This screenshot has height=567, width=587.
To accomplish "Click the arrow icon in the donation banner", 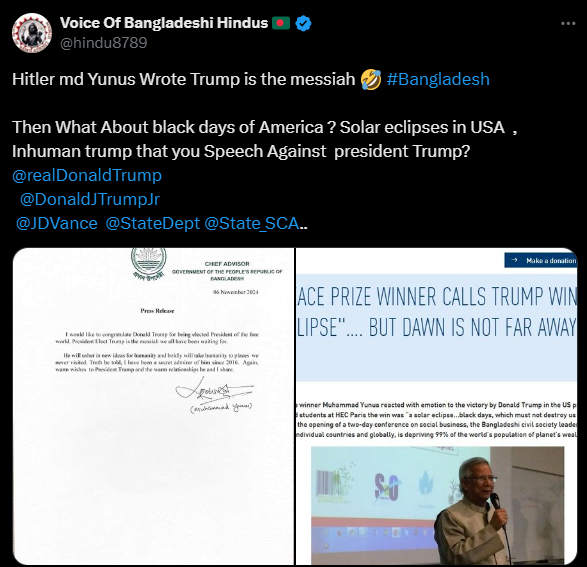I will tap(514, 260).
